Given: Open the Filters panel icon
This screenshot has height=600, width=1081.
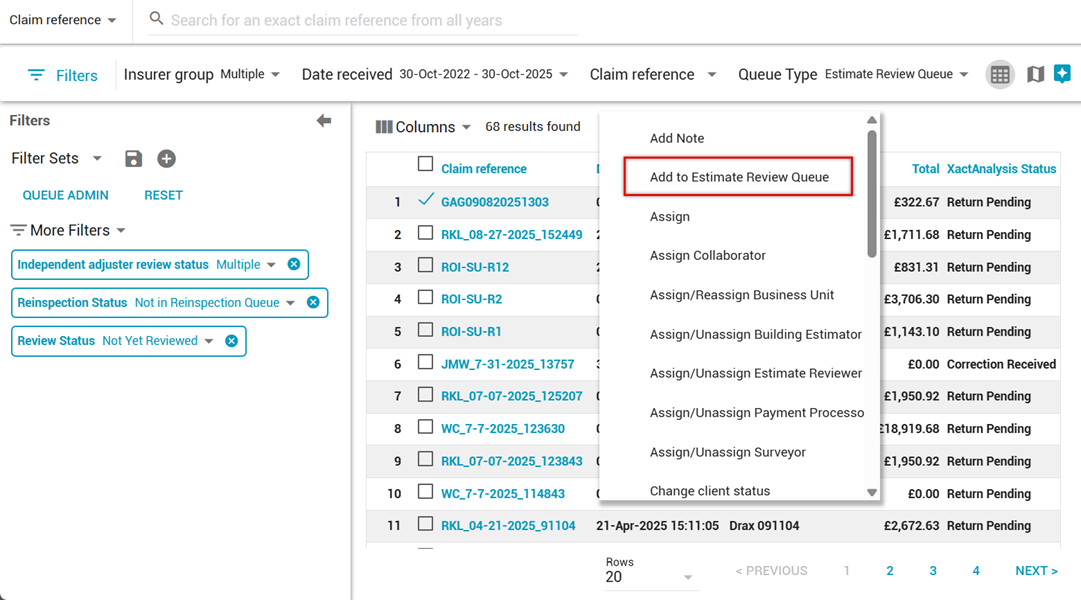Looking at the screenshot, I should click(36, 75).
